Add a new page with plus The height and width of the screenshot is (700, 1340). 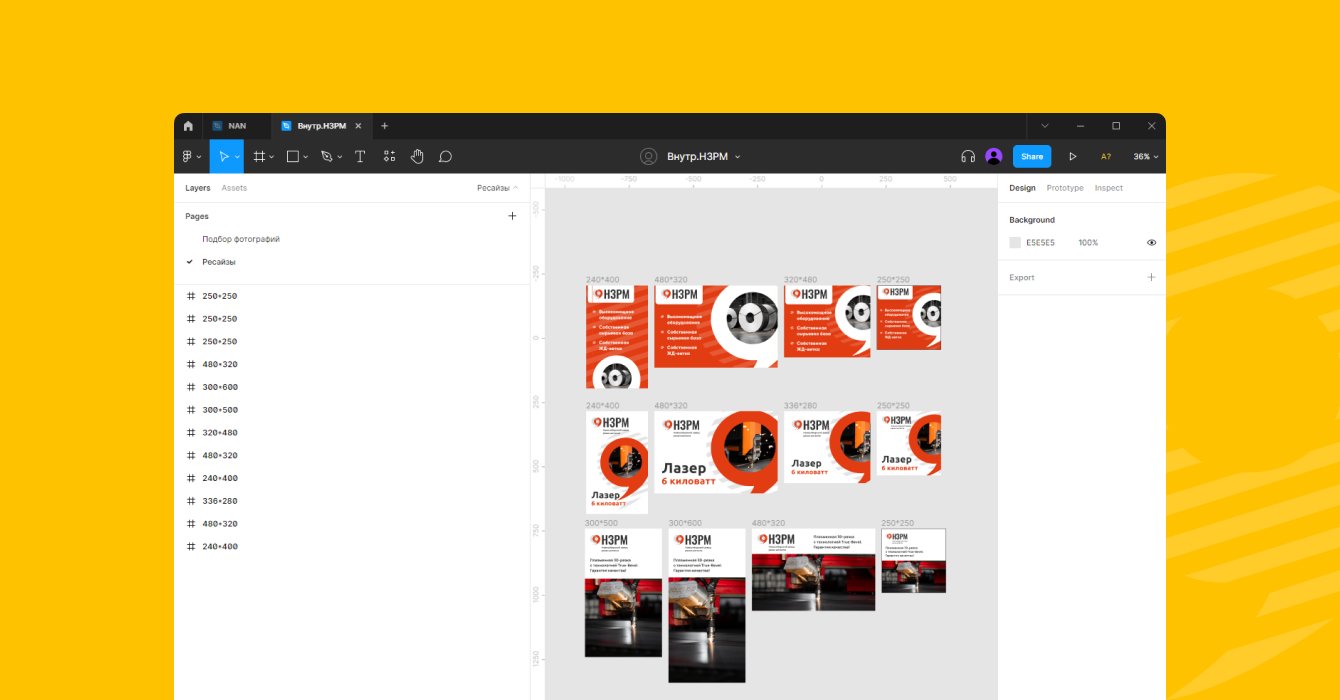tap(512, 216)
